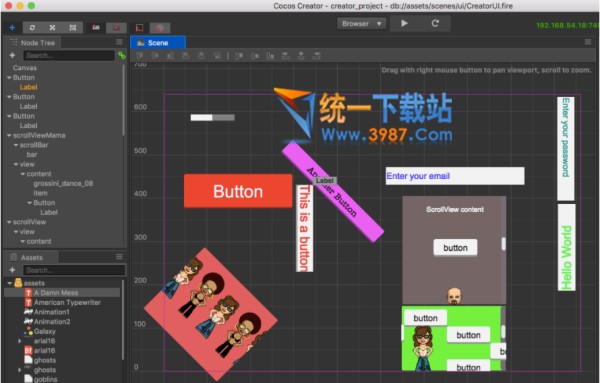600x383 pixels.
Task: Switch to the Scene tab
Action: pyautogui.click(x=158, y=42)
